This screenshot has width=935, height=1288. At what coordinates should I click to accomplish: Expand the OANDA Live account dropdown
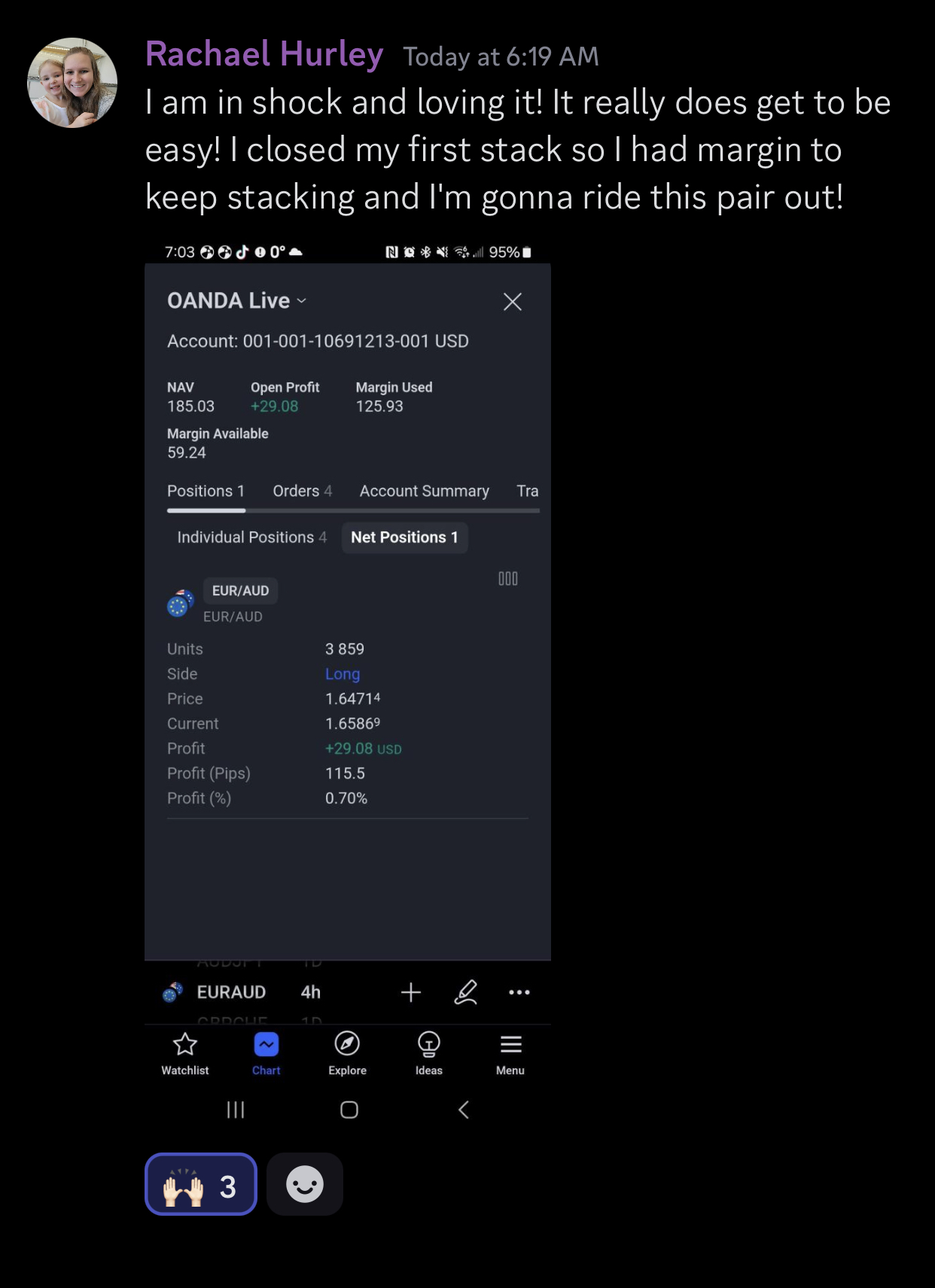[x=237, y=300]
